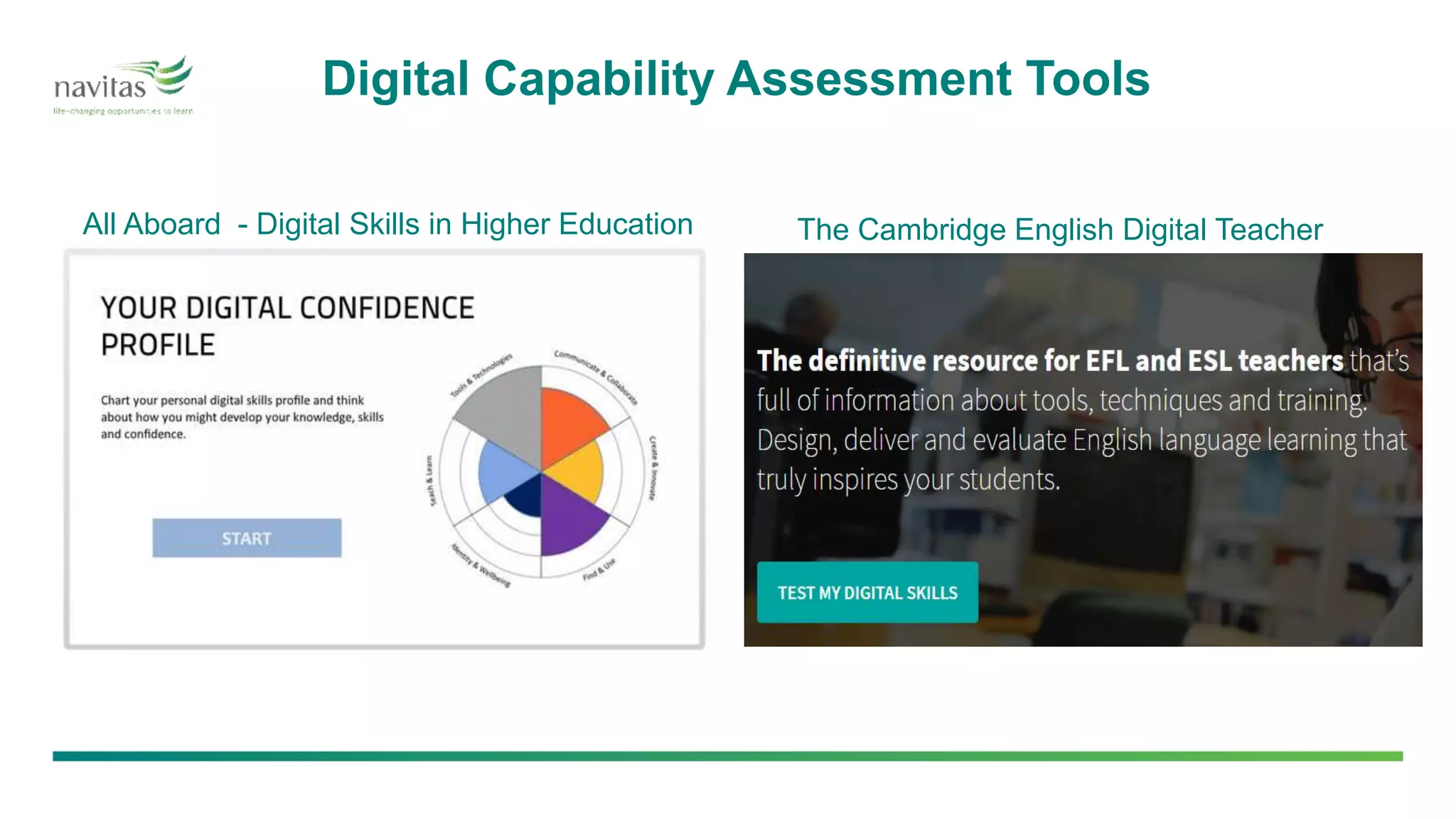This screenshot has height=819, width=1456.
Task: Click the 'Chart your personal digital skills' paragraph
Action: [242, 417]
